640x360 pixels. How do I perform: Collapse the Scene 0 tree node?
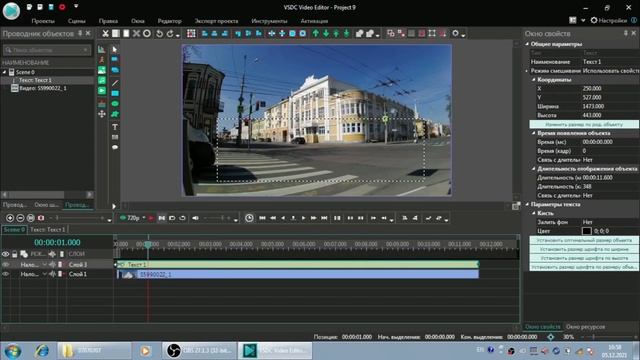coord(5,72)
